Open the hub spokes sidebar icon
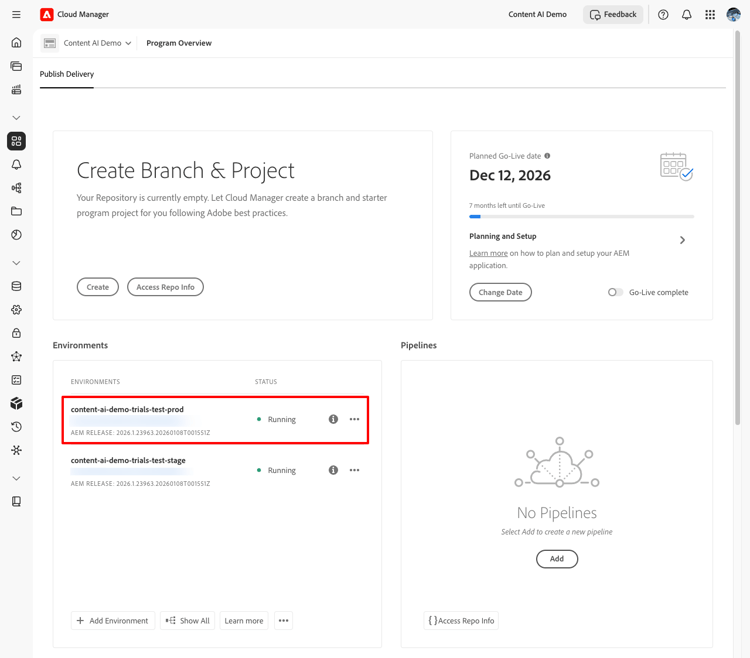Screen dimensions: 750x658 (16, 450)
